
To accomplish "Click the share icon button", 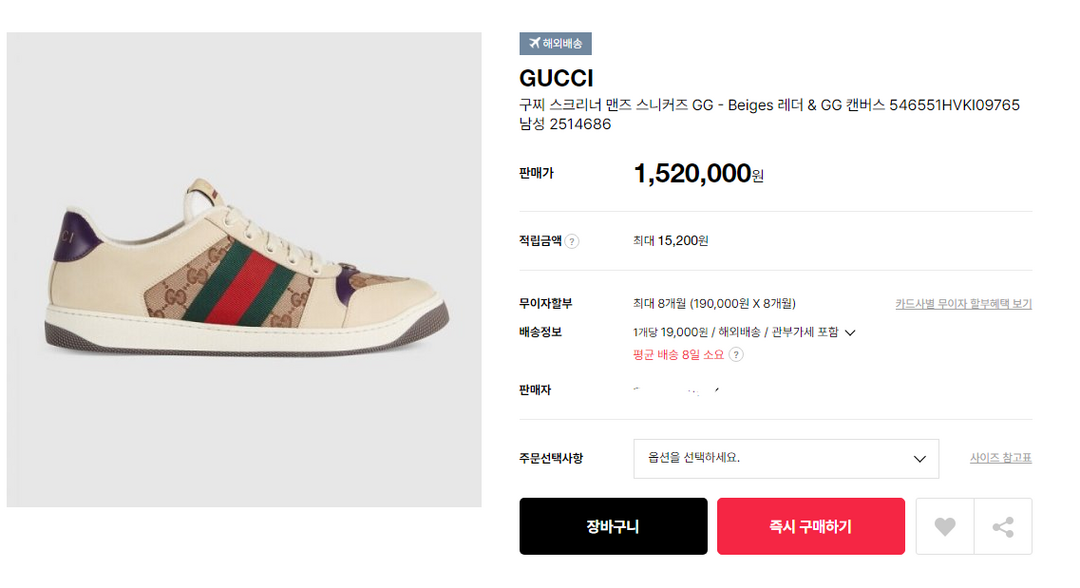I will pos(1003,526).
